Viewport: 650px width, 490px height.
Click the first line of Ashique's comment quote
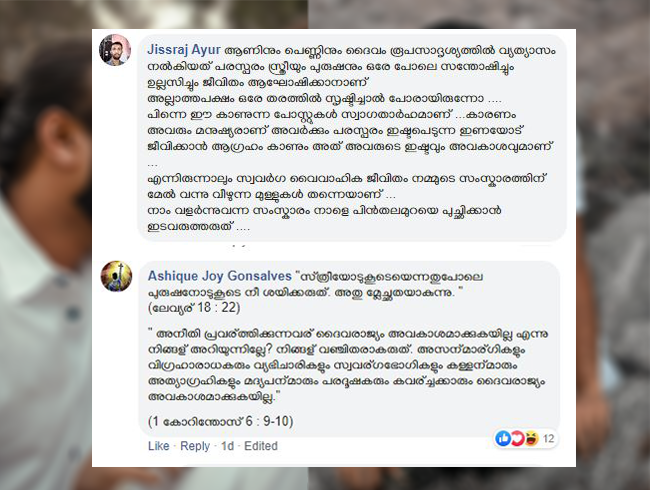[389, 277]
